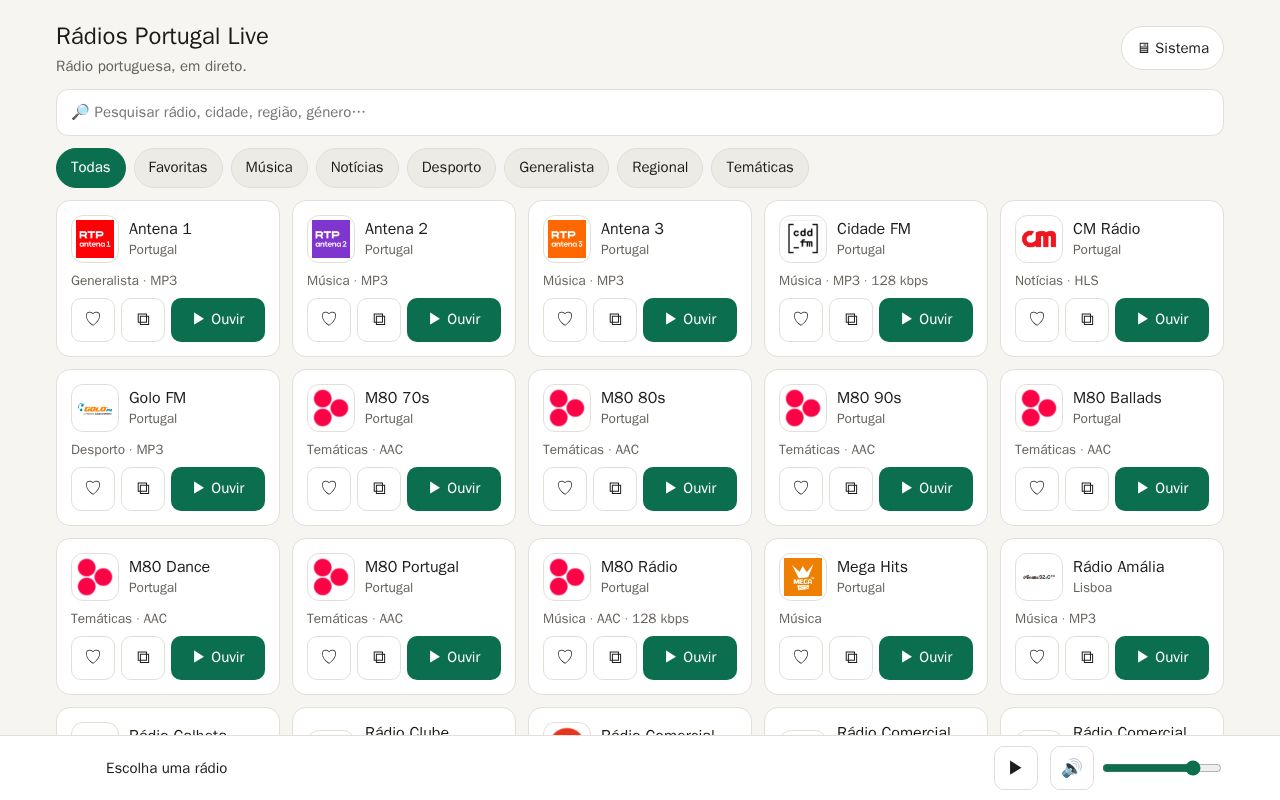Copy the M80 Rádio stream link
Viewport: 1280px width, 800px height.
click(x=615, y=658)
